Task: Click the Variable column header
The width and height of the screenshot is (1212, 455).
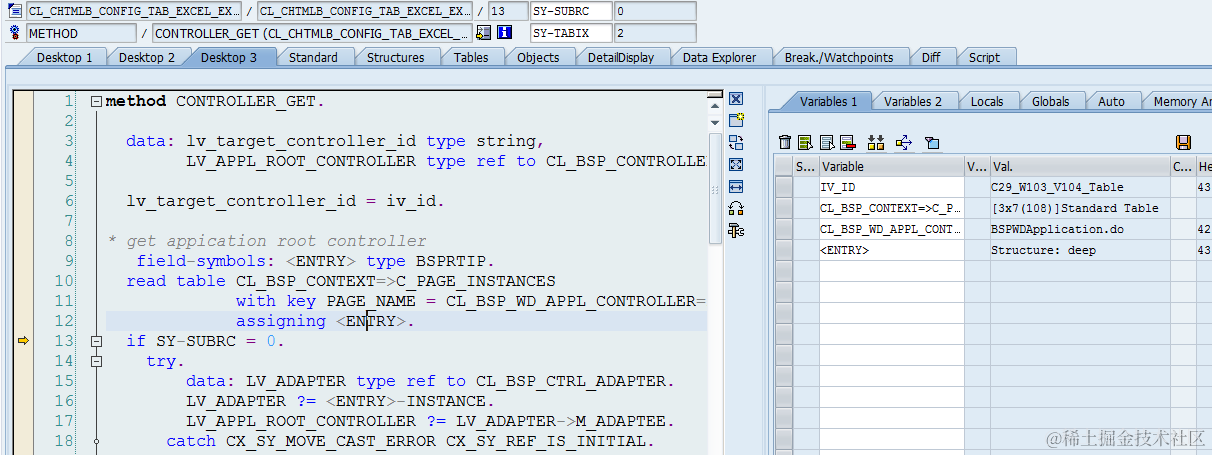Action: pos(891,167)
